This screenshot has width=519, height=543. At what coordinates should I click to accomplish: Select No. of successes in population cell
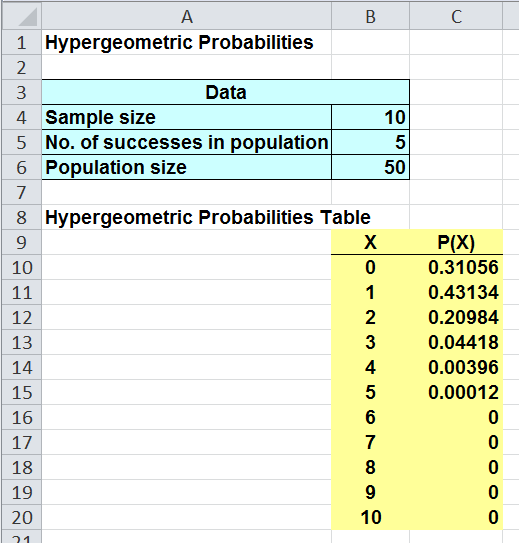pyautogui.click(x=187, y=142)
